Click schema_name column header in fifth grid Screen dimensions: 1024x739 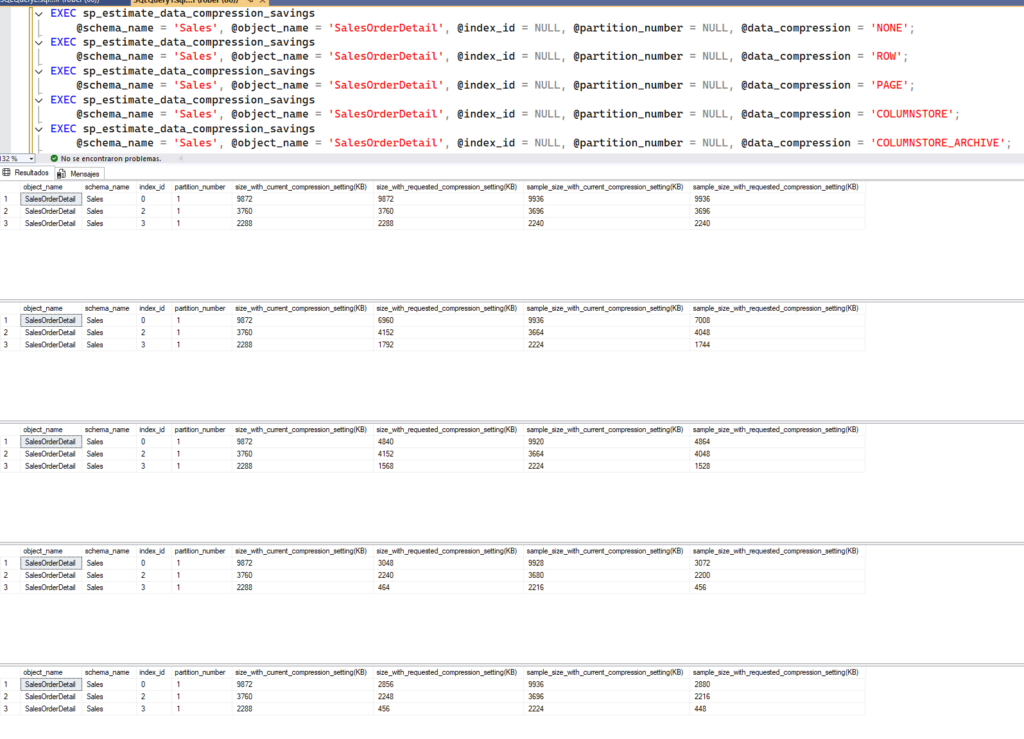point(106,672)
